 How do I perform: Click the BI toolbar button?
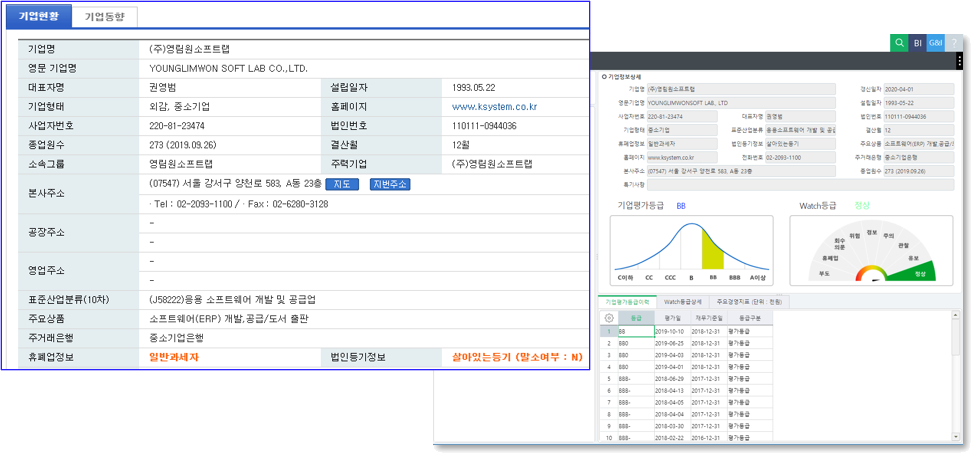917,43
